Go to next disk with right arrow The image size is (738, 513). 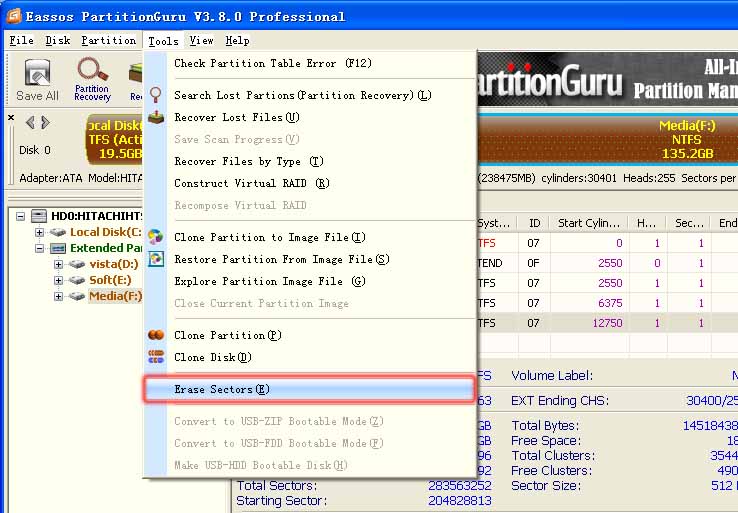point(45,122)
